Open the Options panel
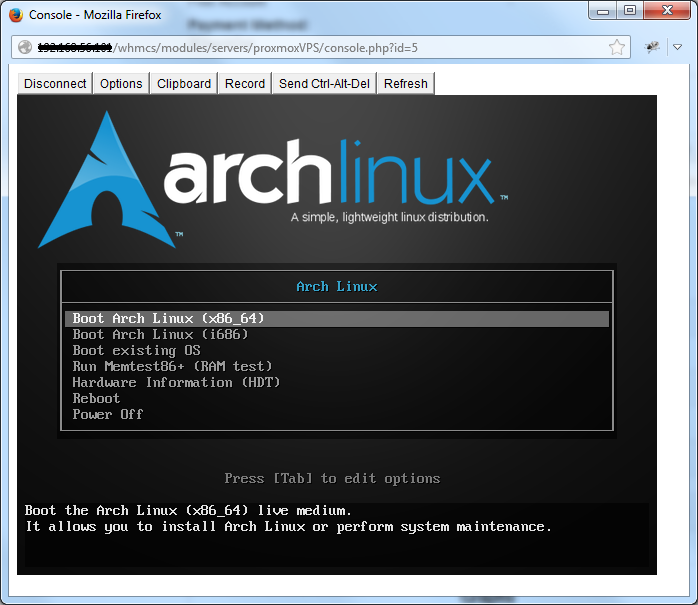The image size is (698, 605). 121,84
